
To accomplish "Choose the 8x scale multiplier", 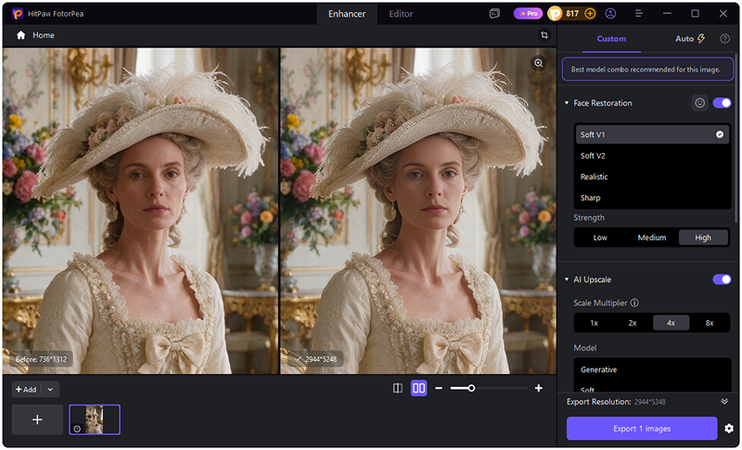I will pos(709,323).
